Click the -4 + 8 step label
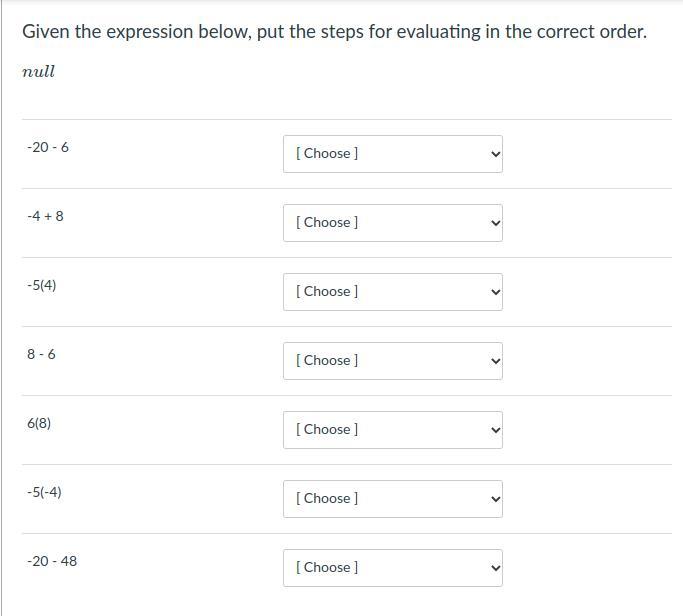 45,216
